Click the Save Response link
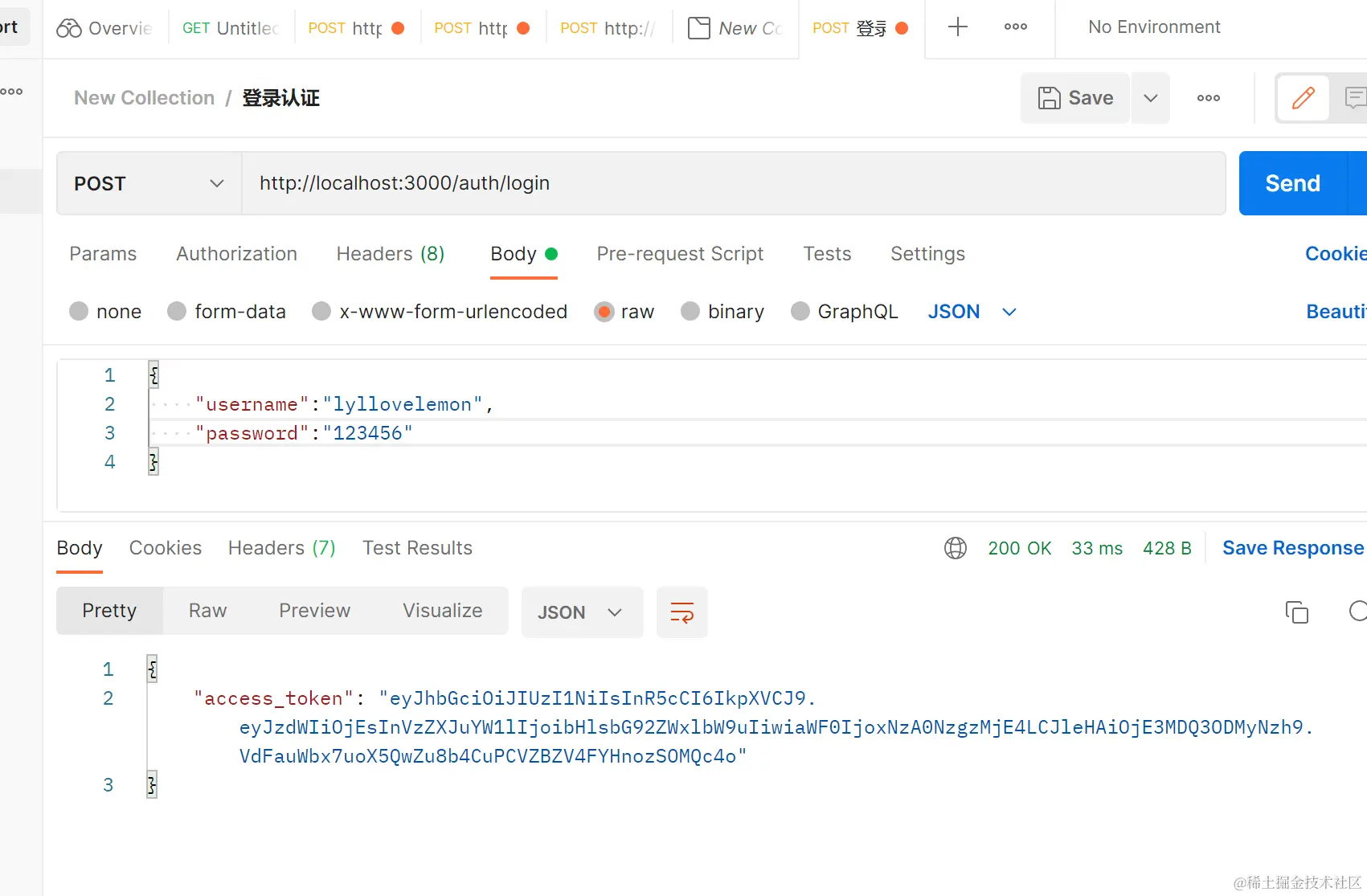 click(1293, 548)
